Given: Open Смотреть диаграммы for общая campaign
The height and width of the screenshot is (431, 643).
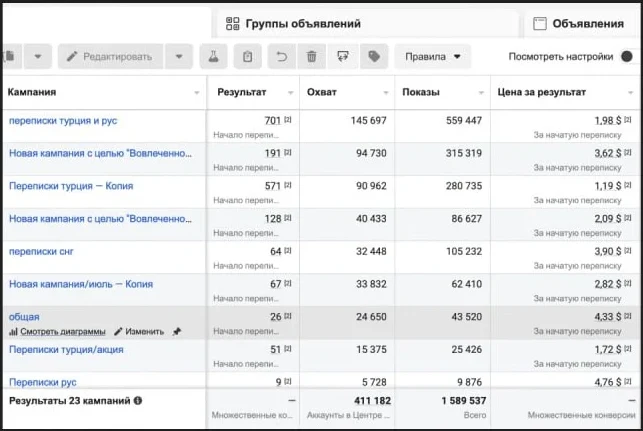Looking at the screenshot, I should (x=57, y=331).
